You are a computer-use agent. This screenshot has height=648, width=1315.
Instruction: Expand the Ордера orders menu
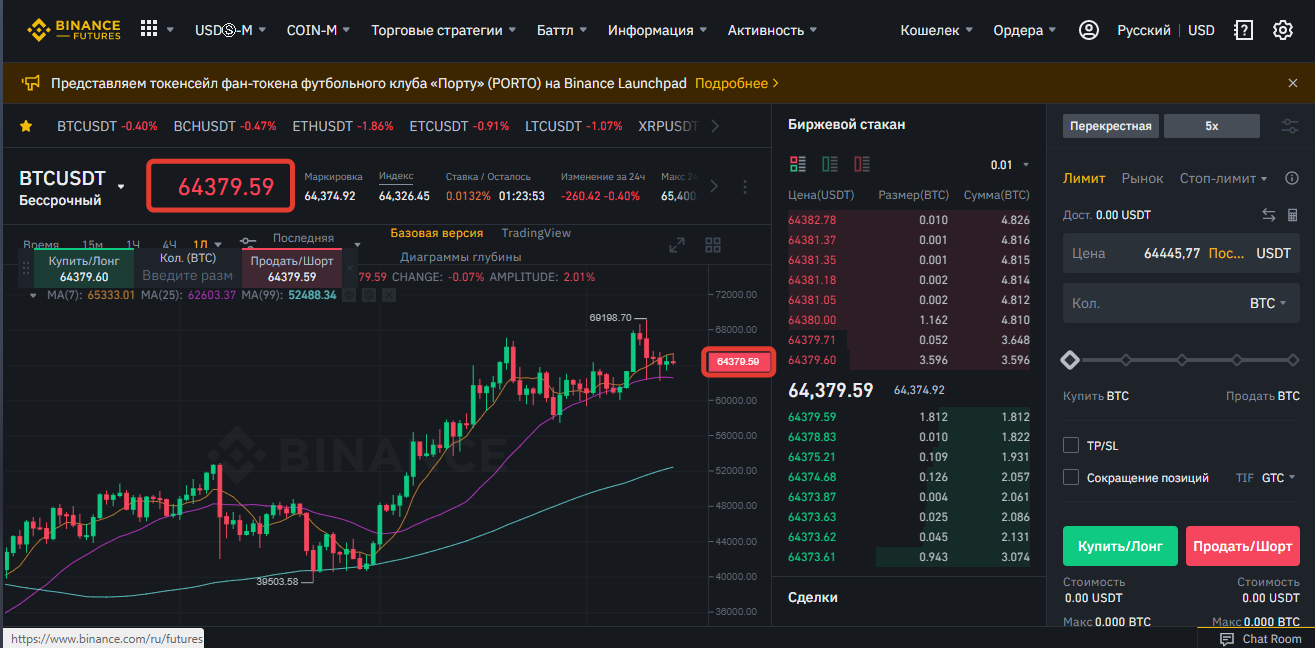pos(1025,30)
